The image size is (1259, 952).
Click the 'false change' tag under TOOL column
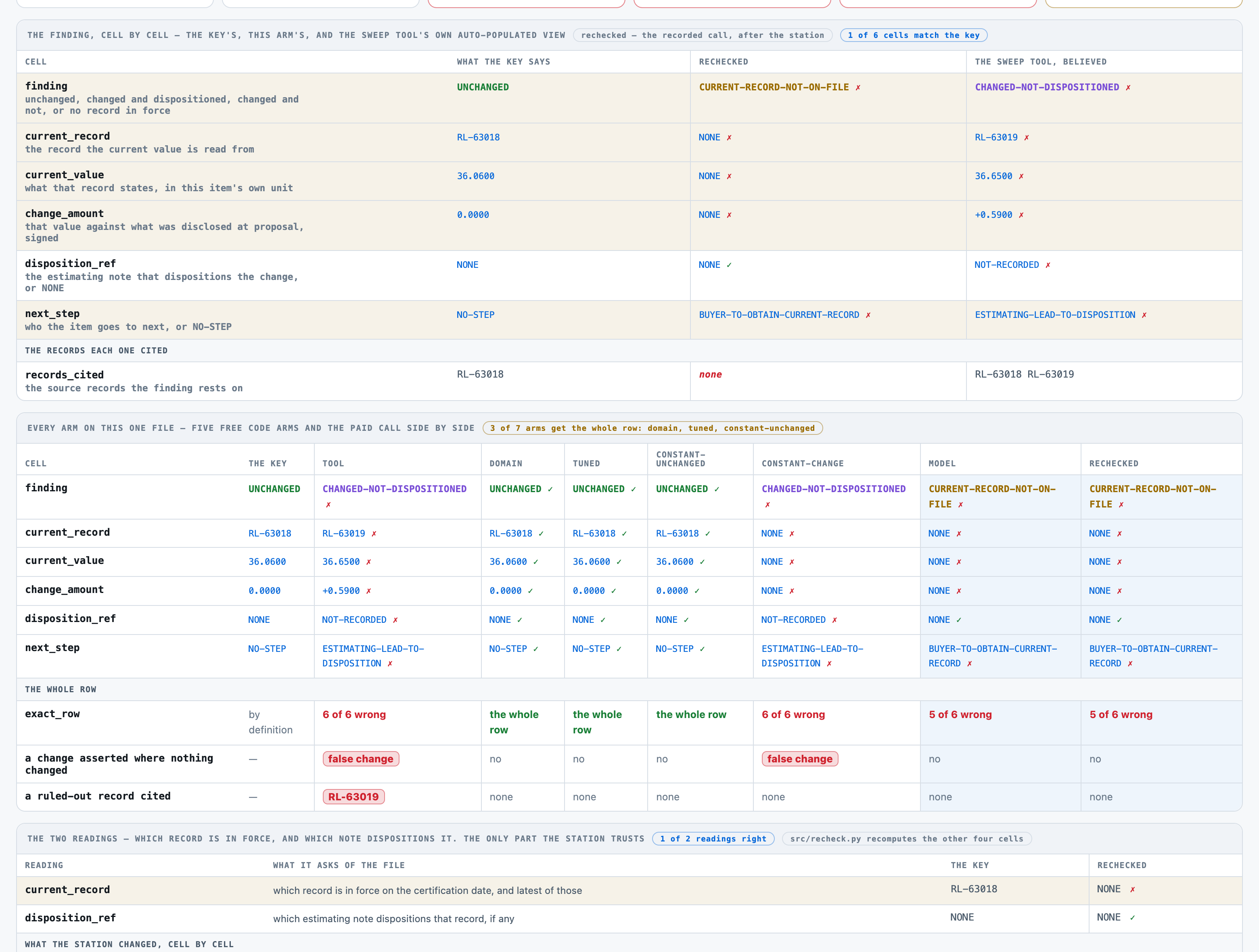click(361, 759)
